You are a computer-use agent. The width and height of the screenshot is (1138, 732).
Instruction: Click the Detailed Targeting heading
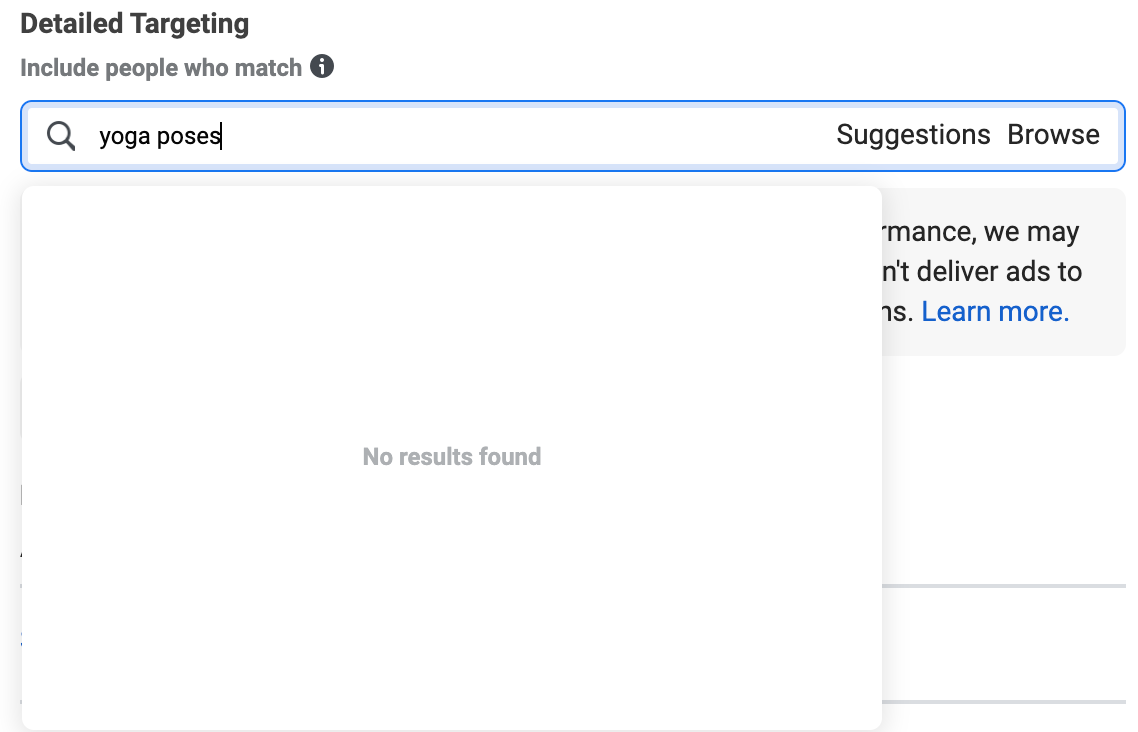[134, 23]
